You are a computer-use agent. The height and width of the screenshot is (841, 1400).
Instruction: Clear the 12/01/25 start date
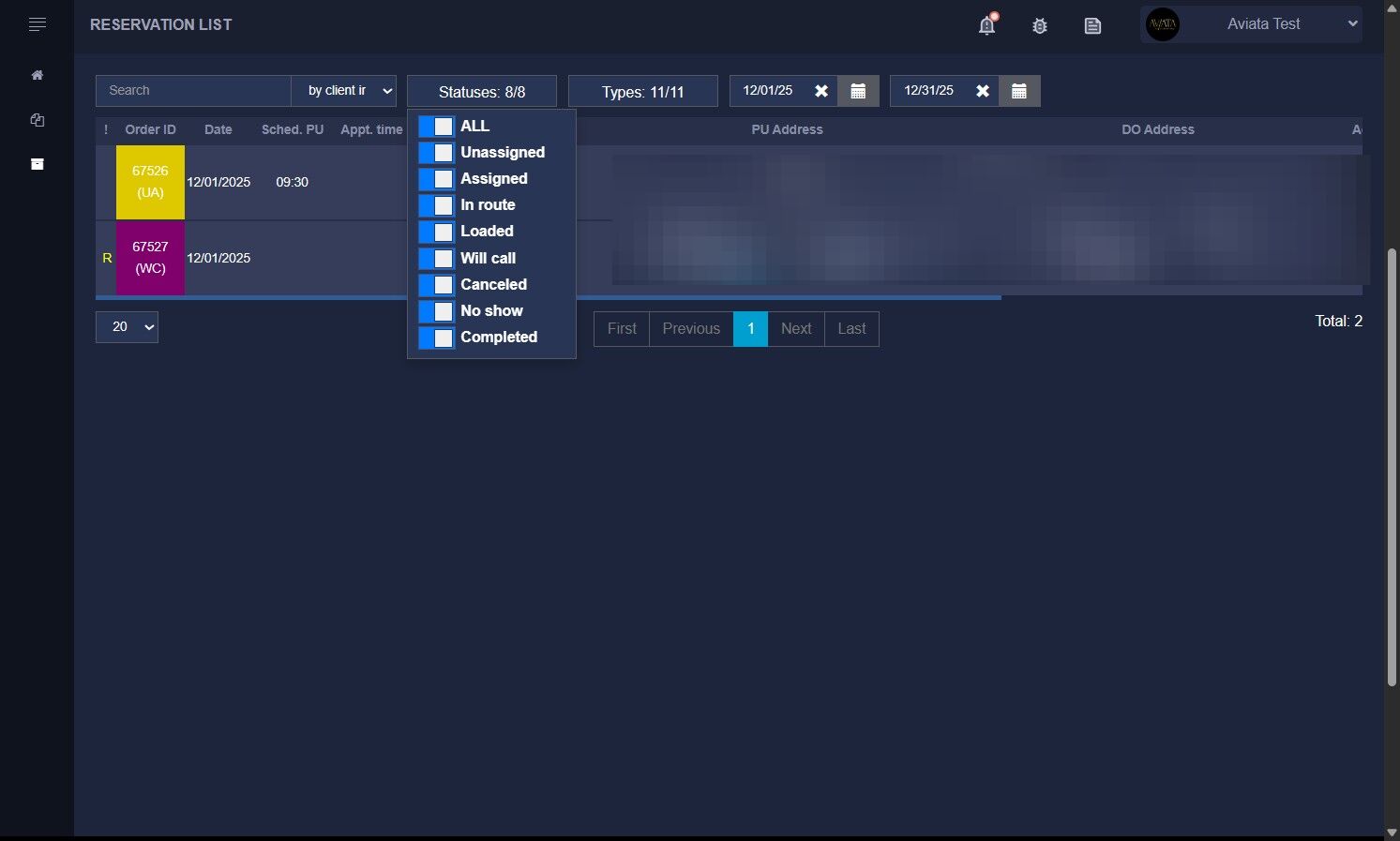pos(821,91)
